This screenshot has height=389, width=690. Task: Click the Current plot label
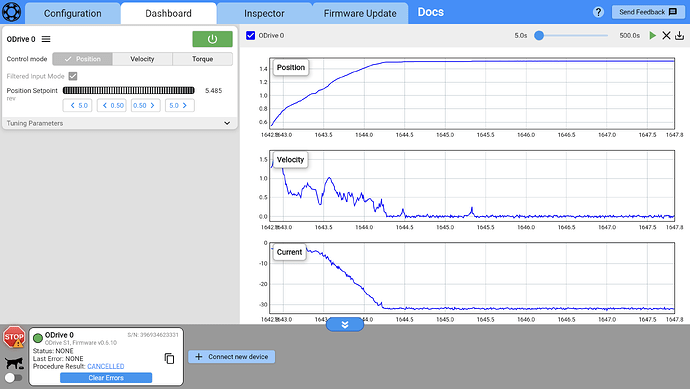click(x=289, y=252)
